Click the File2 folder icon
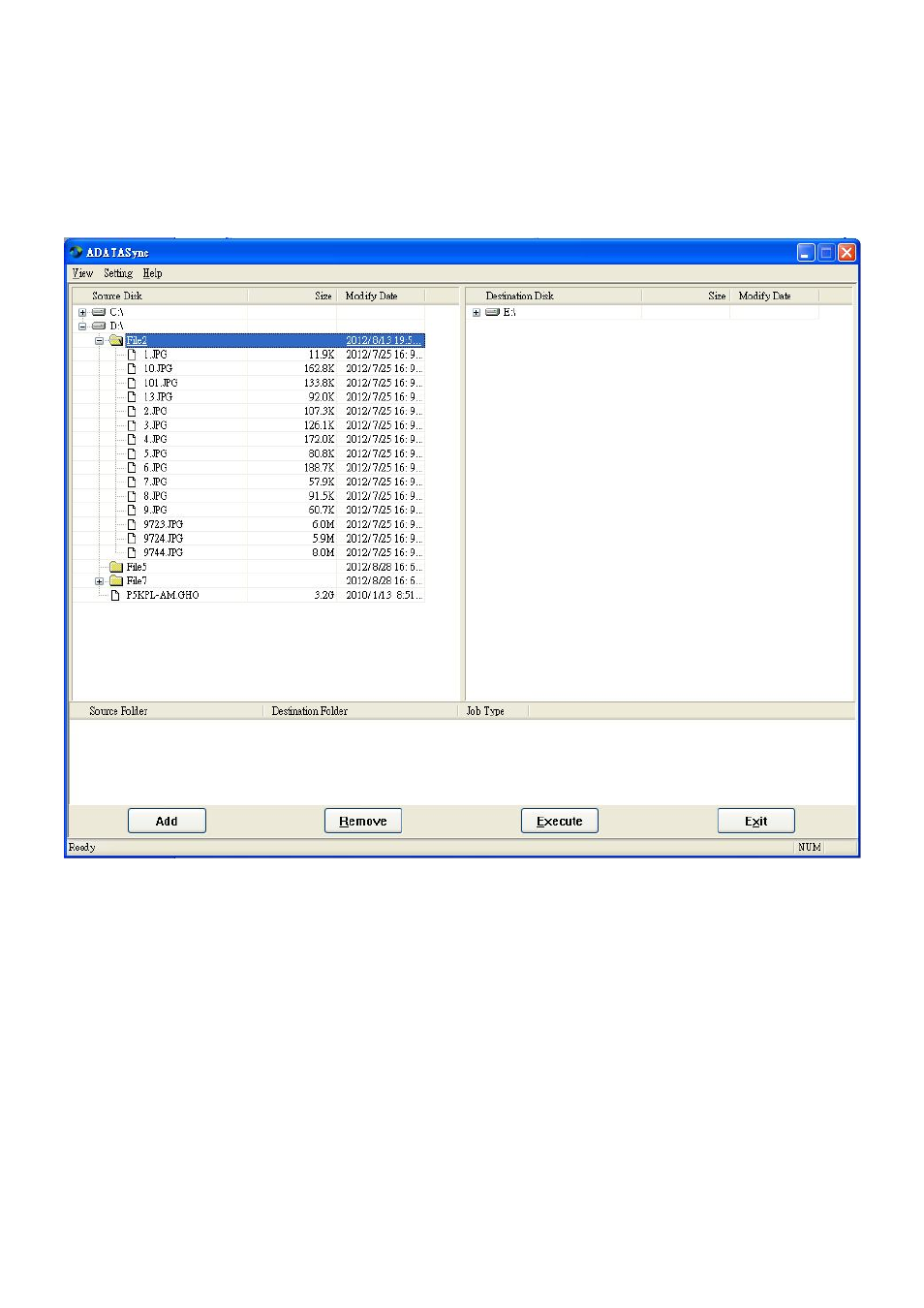Screen dimensions: 924x1308 pos(116,340)
